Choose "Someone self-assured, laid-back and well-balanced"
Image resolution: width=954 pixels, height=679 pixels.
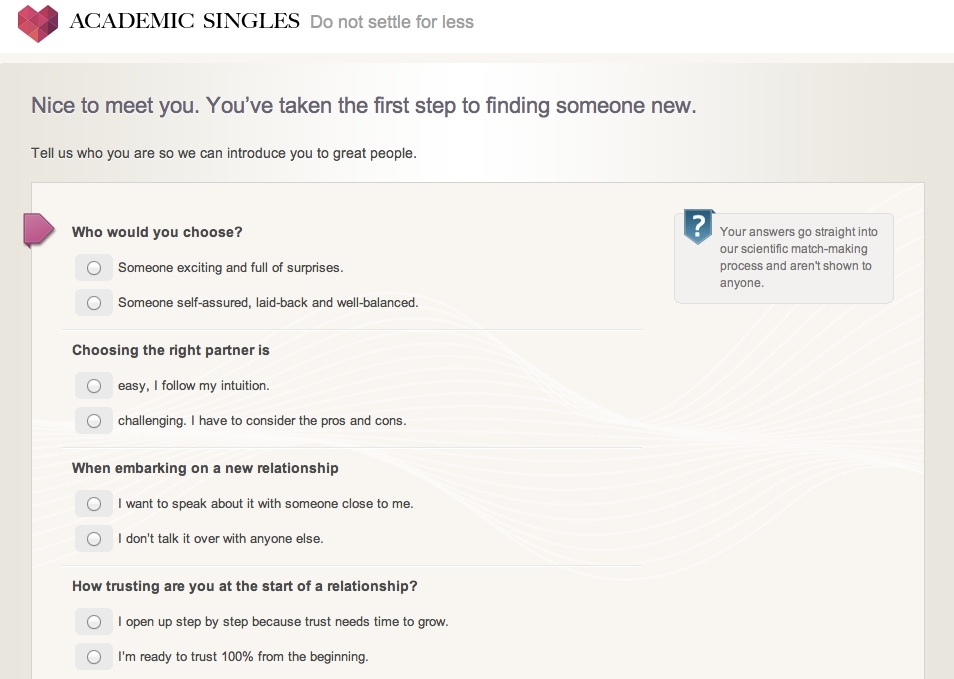click(x=94, y=303)
